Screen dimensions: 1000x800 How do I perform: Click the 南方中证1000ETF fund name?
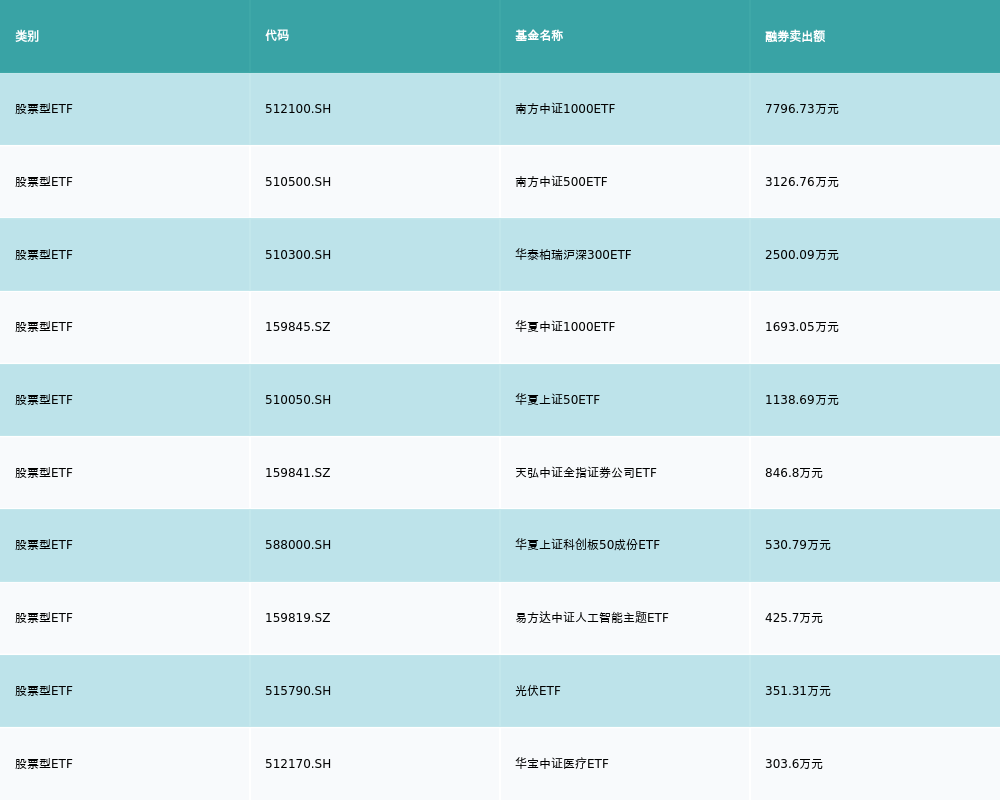click(565, 109)
